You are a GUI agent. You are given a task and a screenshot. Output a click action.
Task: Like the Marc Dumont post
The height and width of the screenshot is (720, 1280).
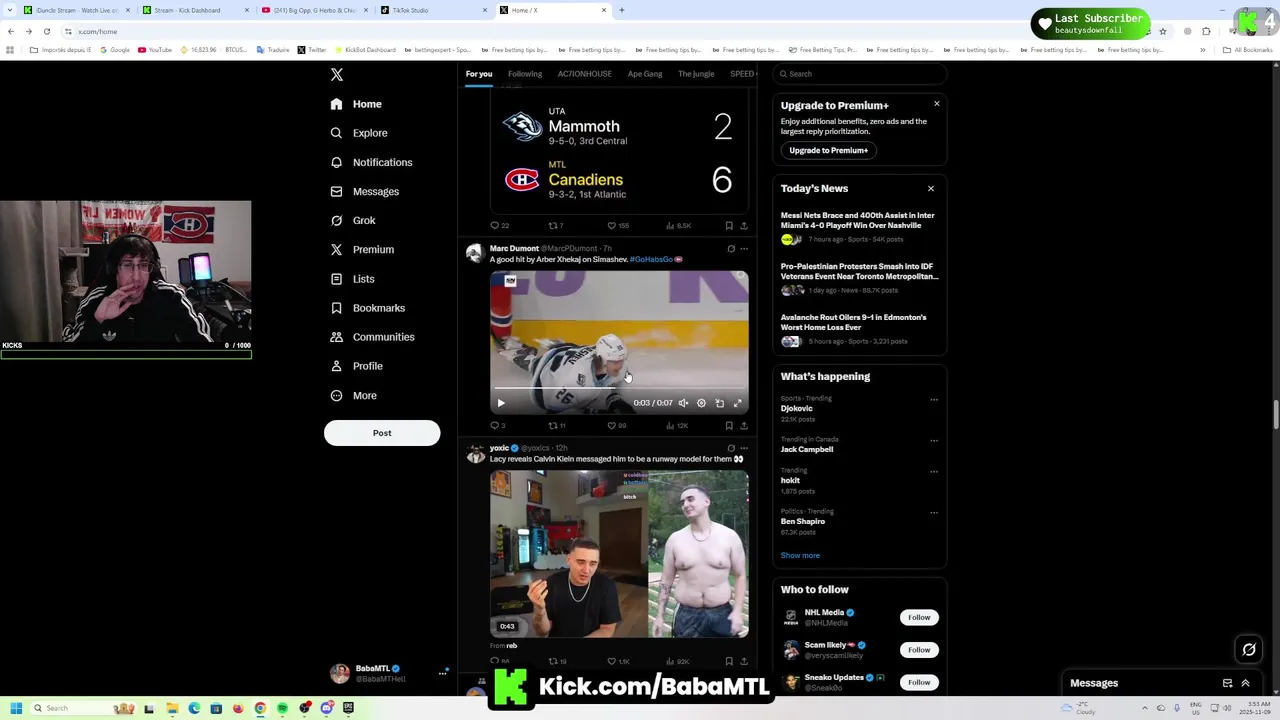click(616, 425)
